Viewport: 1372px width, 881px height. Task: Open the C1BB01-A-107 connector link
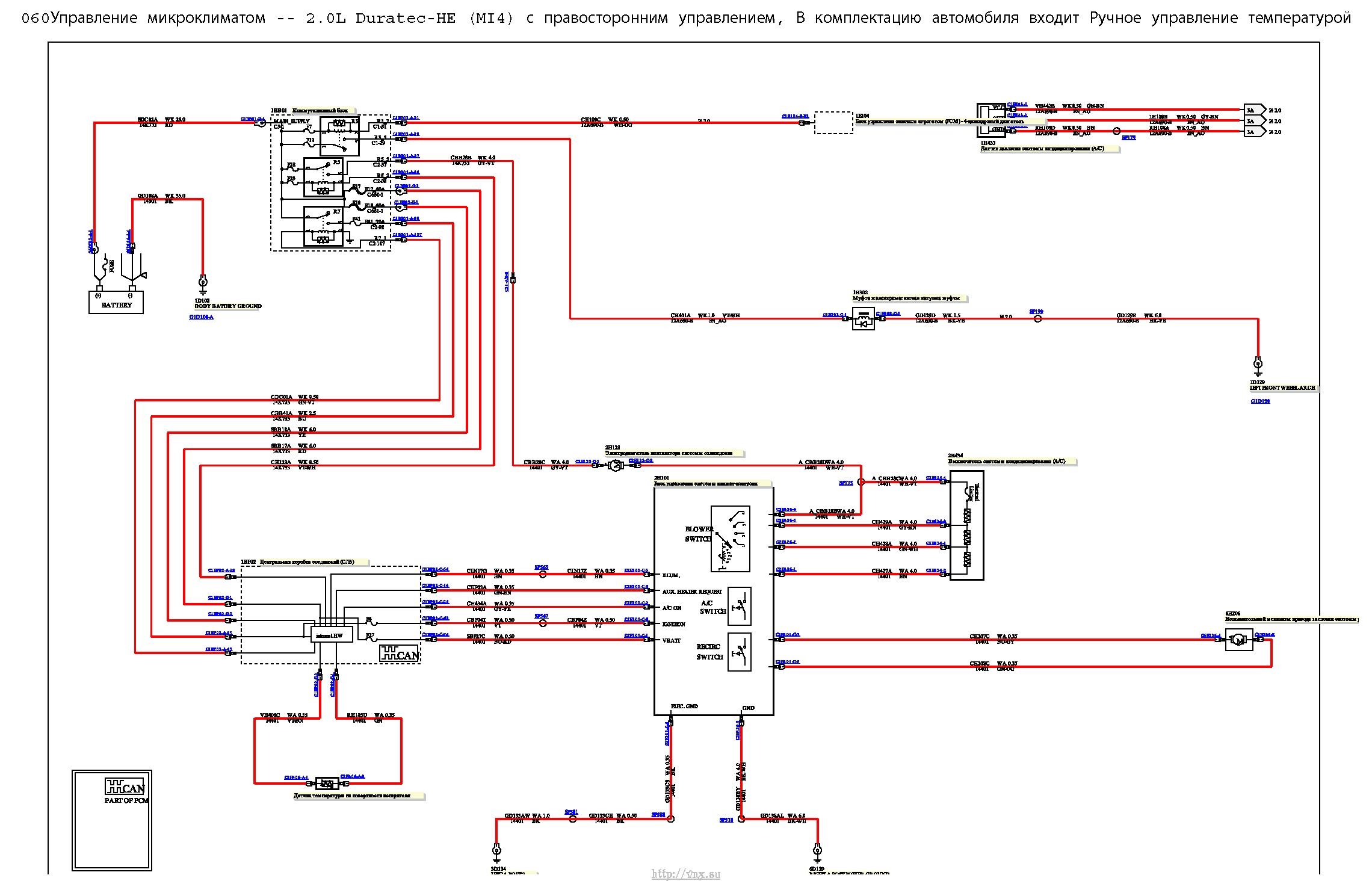click(x=407, y=235)
